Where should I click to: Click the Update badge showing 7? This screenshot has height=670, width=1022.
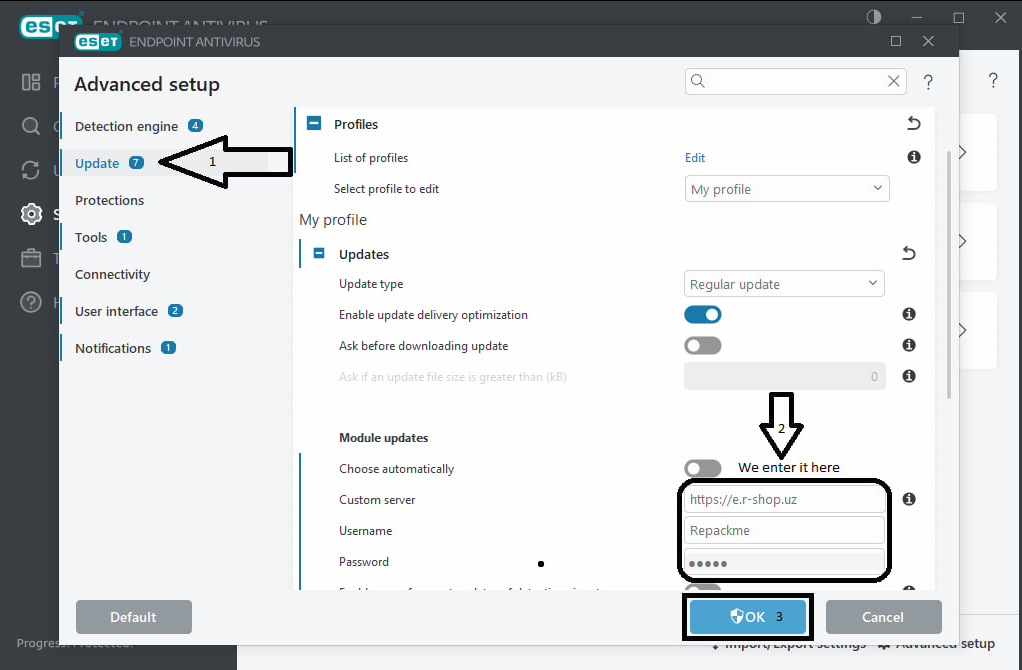coord(136,163)
